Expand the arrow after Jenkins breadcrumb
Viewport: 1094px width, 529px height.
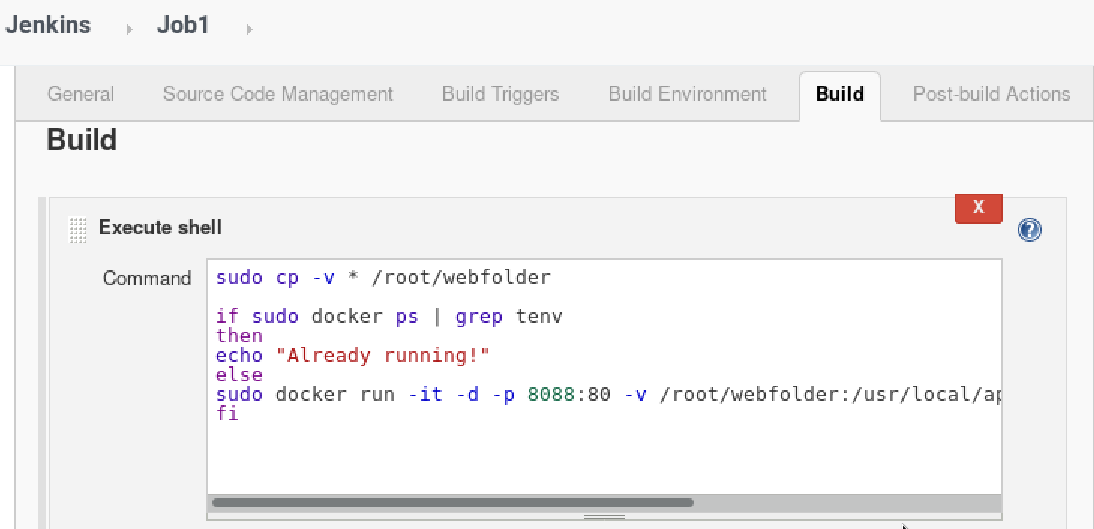(x=129, y=29)
